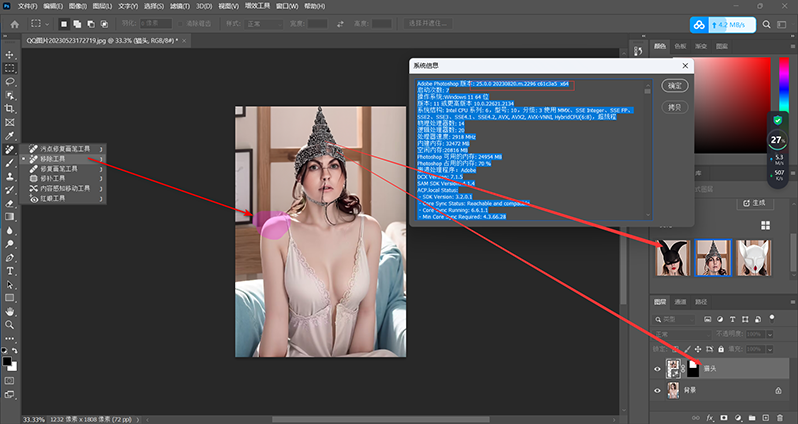Screen dimensions: 798x424
Task: Select the Hand tool
Action: click(x=10, y=312)
